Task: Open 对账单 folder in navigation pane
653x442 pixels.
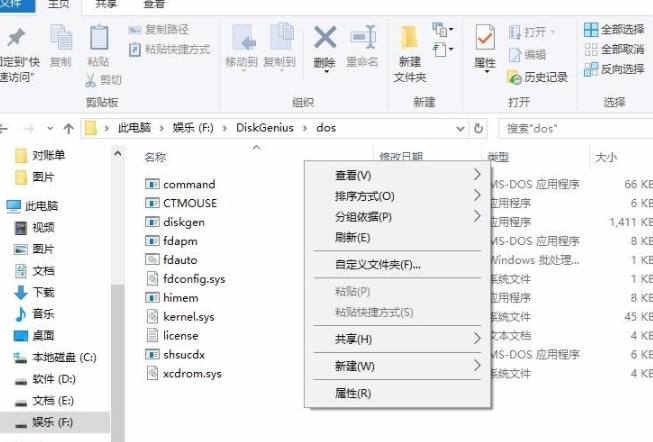Action: 40,155
